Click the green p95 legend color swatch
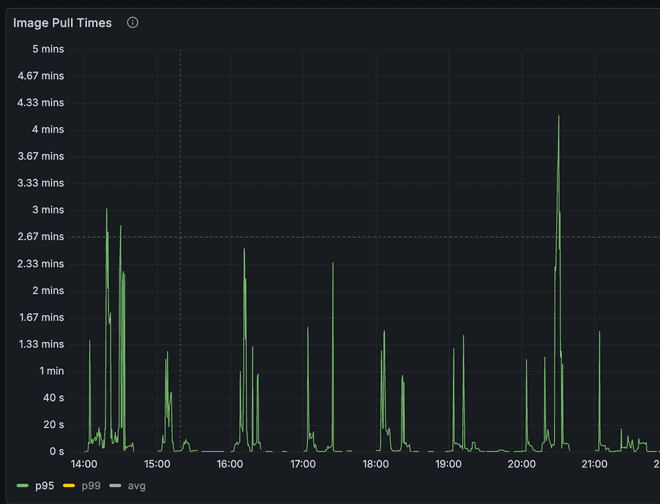This screenshot has width=660, height=504. click(23, 486)
